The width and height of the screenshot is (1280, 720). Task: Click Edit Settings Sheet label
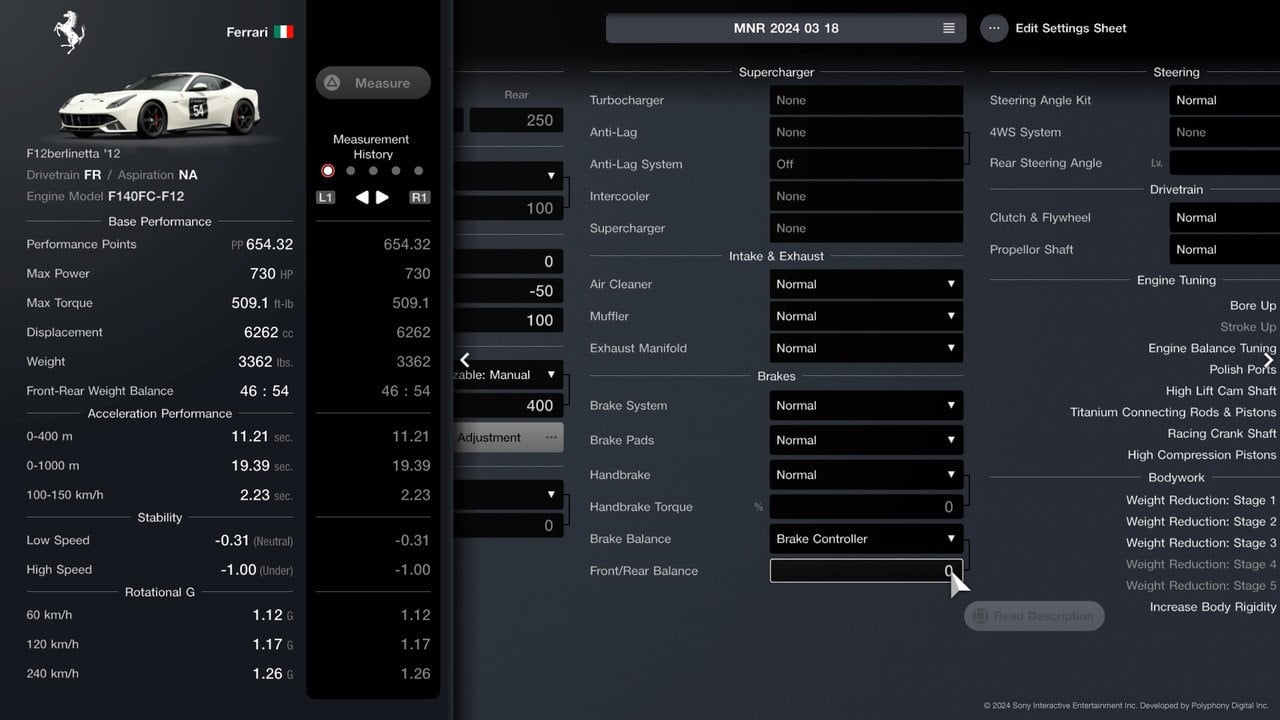coord(1071,28)
